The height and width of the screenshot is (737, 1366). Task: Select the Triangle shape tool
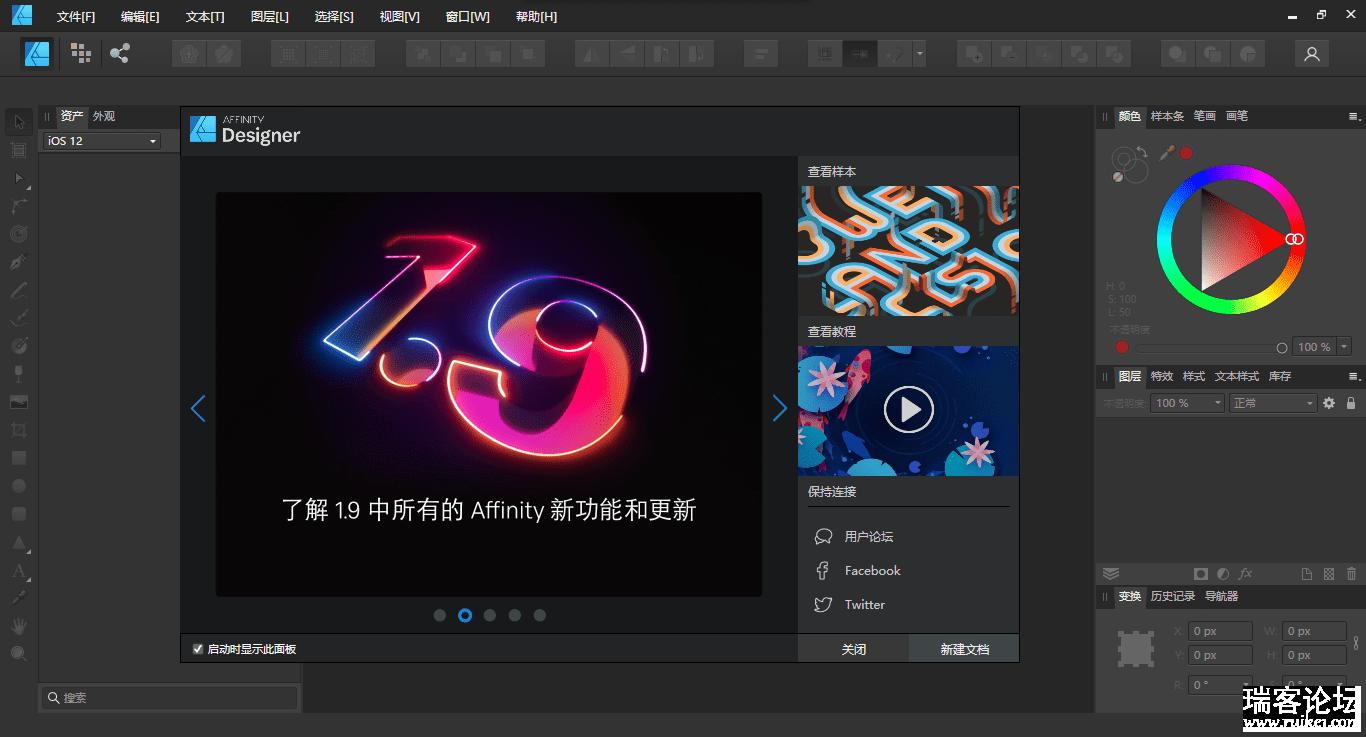18,543
